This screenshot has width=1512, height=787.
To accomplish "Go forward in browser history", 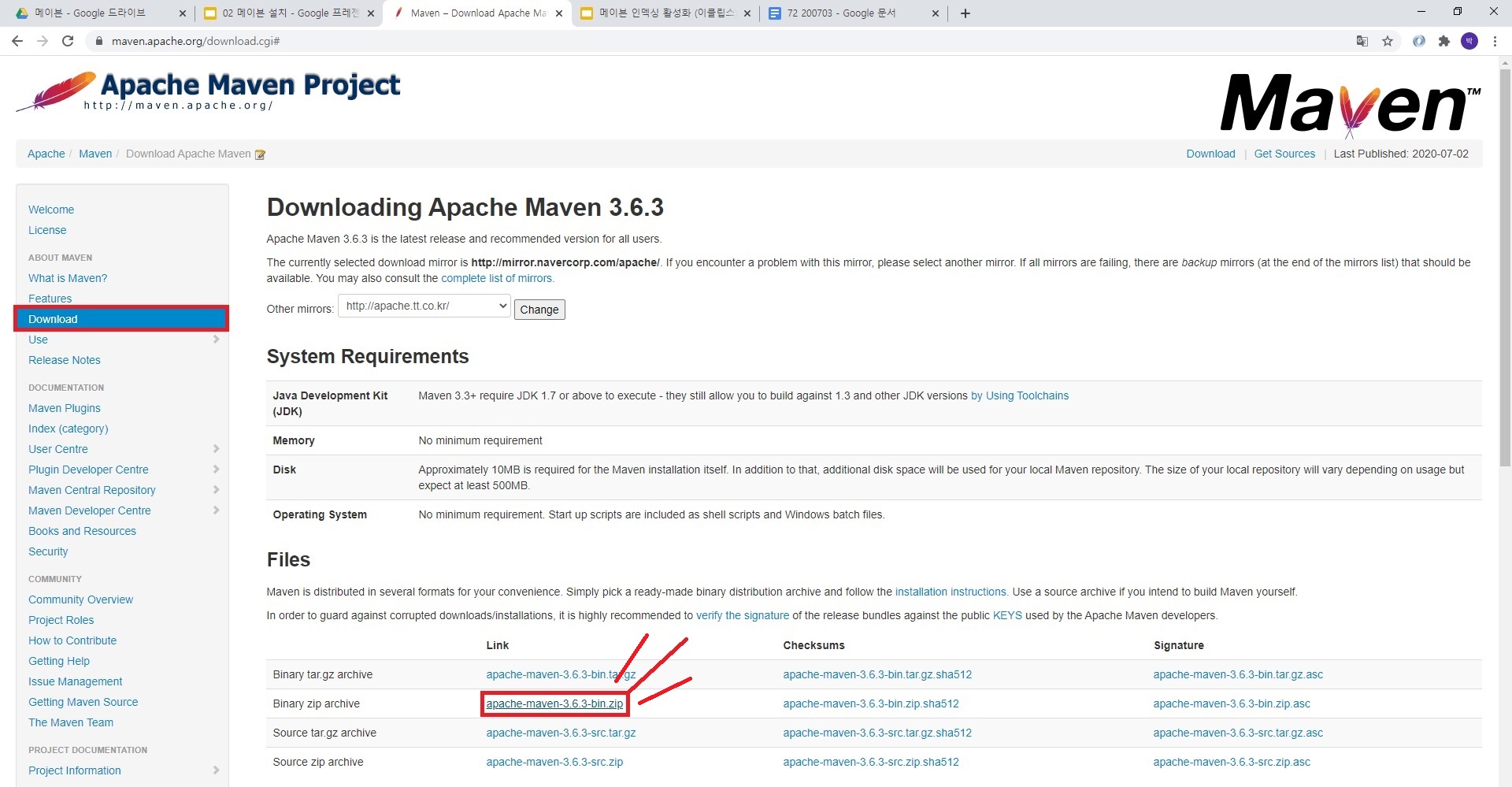I will click(x=43, y=41).
